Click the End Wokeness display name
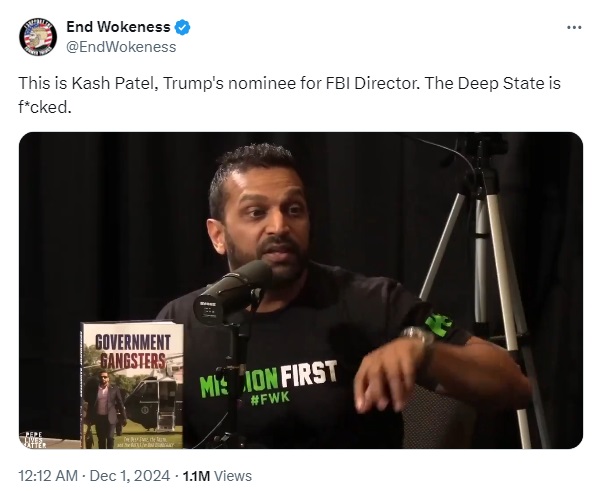Viewport: 597px width, 491px height. (x=118, y=27)
